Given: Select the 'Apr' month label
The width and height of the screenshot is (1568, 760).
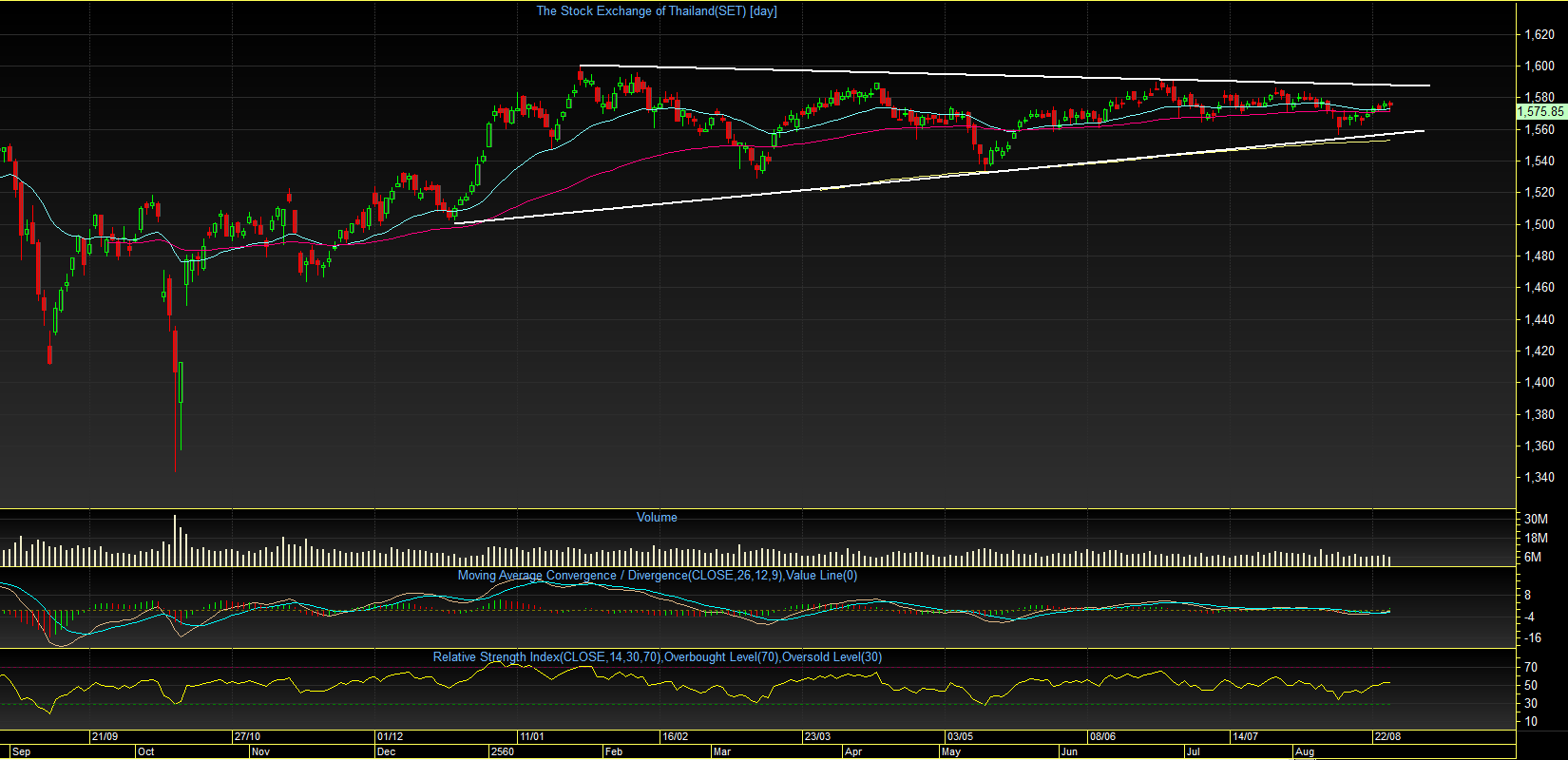Looking at the screenshot, I should tap(853, 752).
